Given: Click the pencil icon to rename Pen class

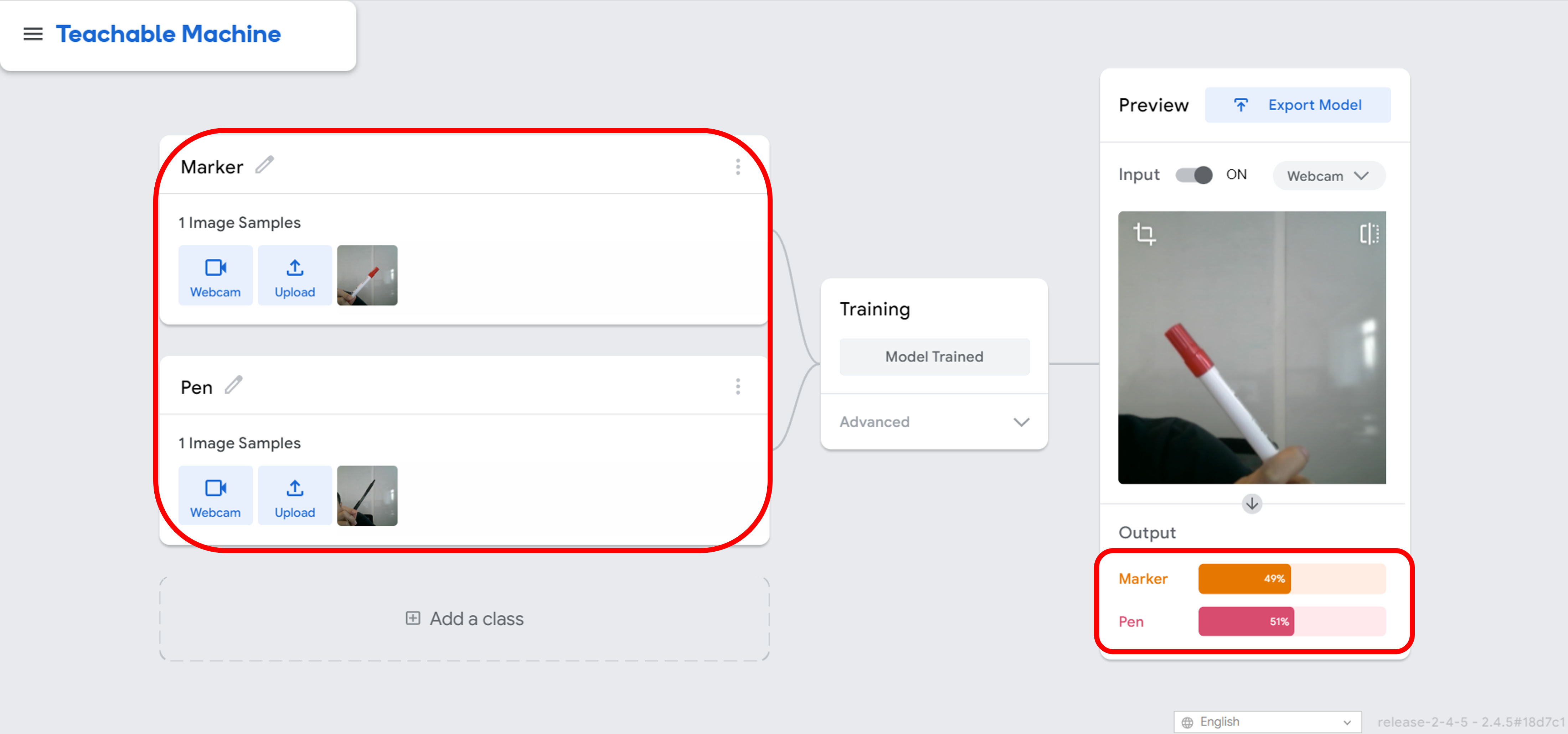Looking at the screenshot, I should (x=234, y=386).
